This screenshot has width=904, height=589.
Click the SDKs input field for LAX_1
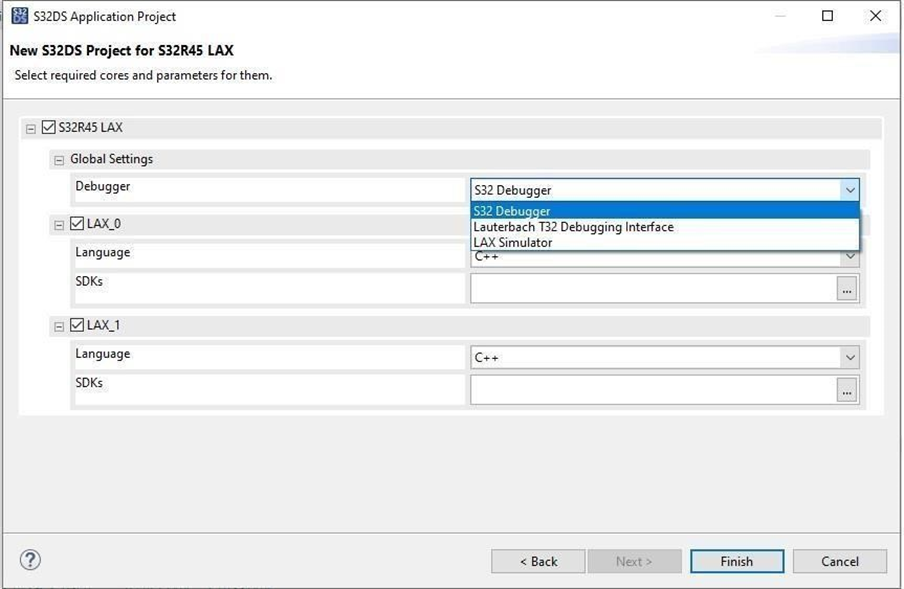pos(650,389)
